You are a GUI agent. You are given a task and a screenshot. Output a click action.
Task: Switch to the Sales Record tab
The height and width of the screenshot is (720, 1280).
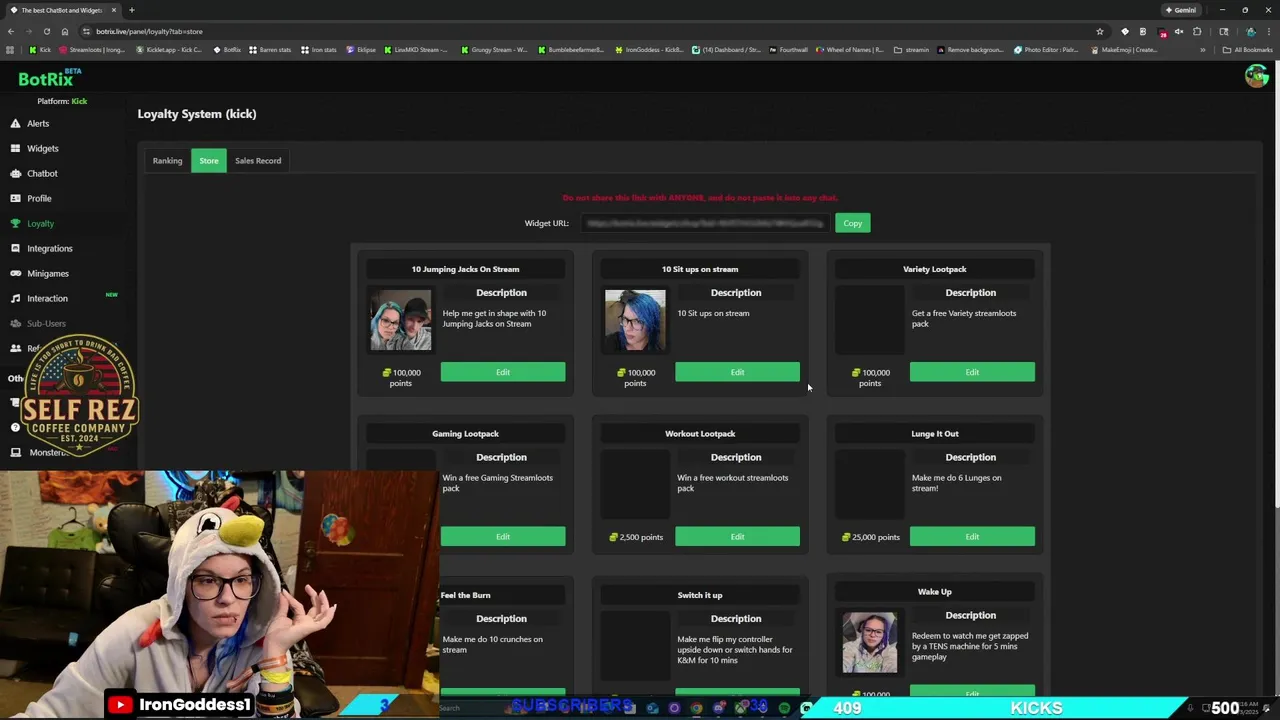[x=258, y=161]
